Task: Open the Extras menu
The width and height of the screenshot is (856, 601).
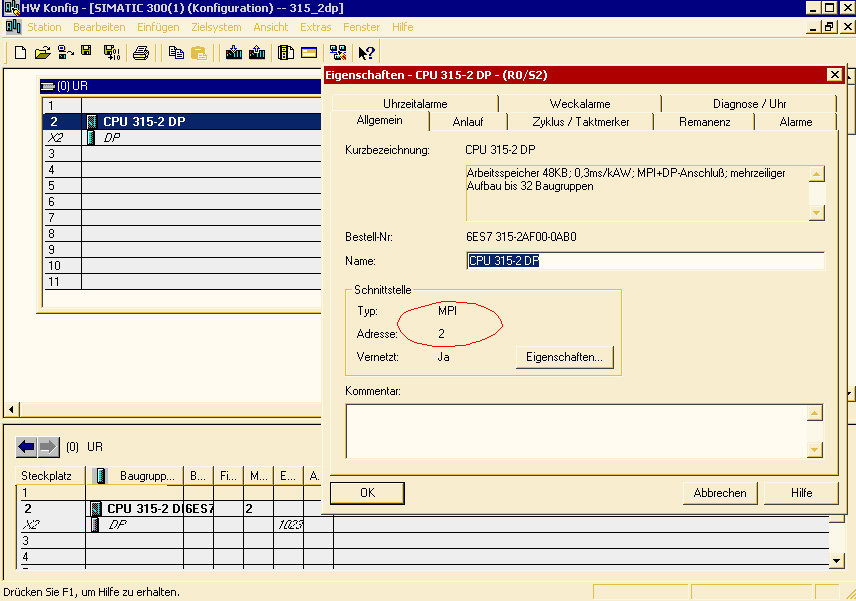Action: pyautogui.click(x=316, y=27)
